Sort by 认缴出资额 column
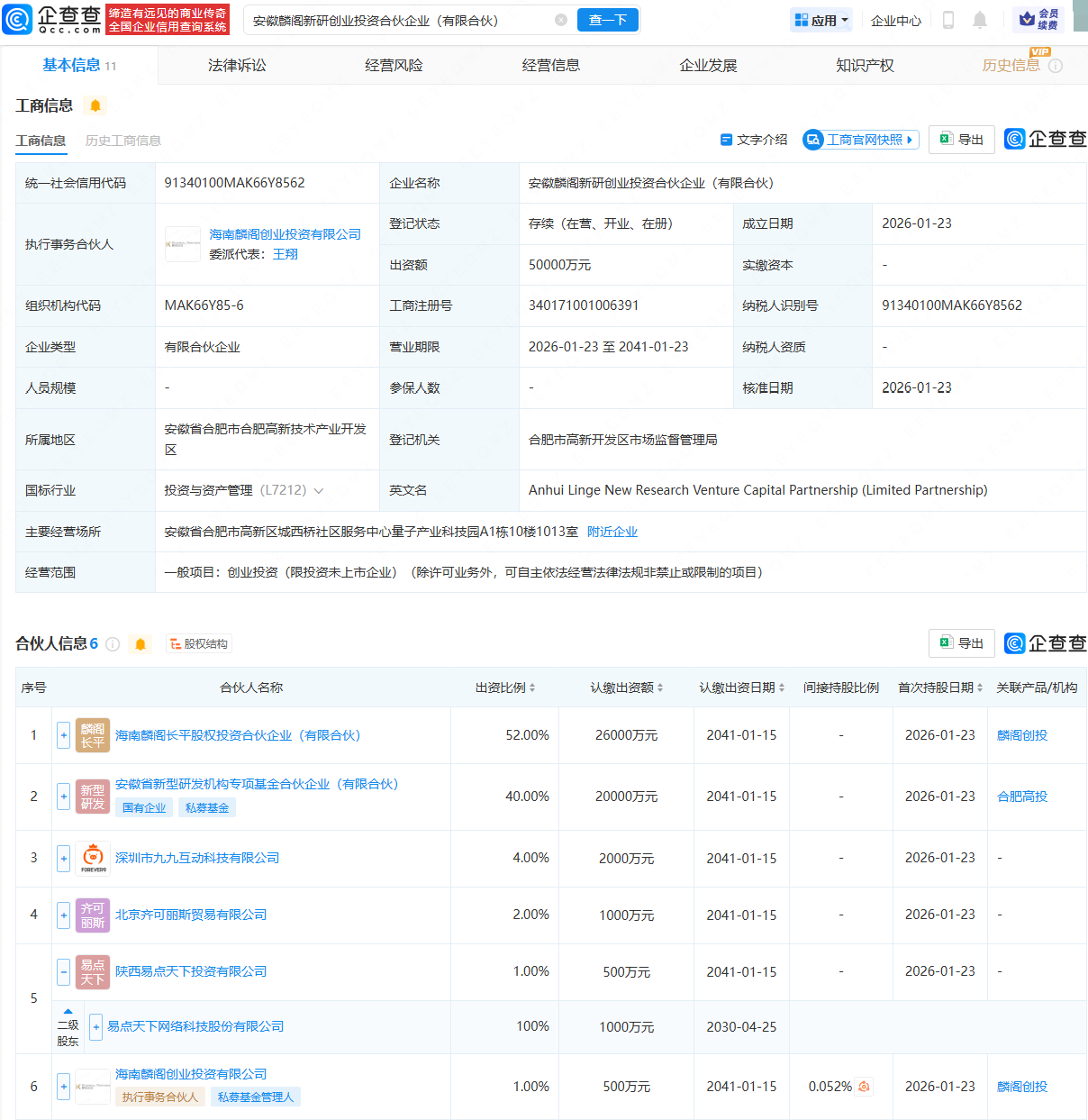This screenshot has height=1120, width=1088. 627,687
